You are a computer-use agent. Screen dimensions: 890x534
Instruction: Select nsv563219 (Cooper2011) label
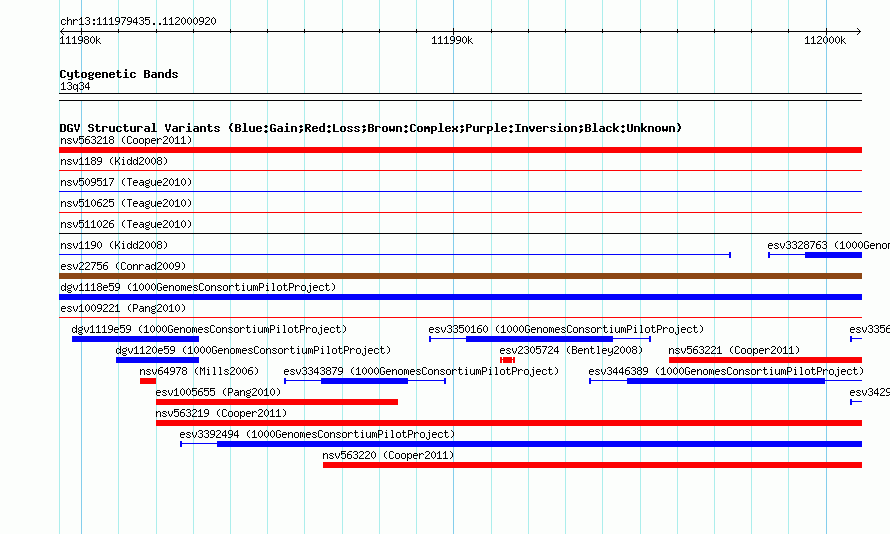[x=221, y=413]
